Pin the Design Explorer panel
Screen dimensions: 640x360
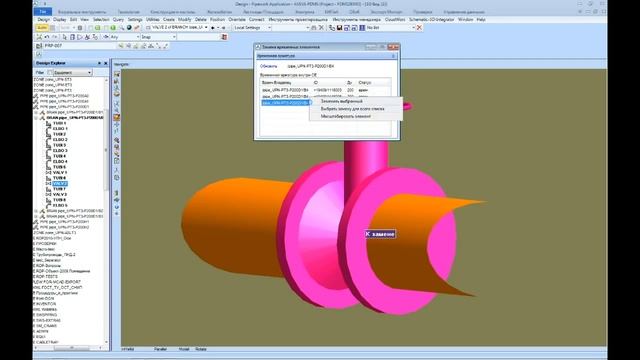[99, 63]
